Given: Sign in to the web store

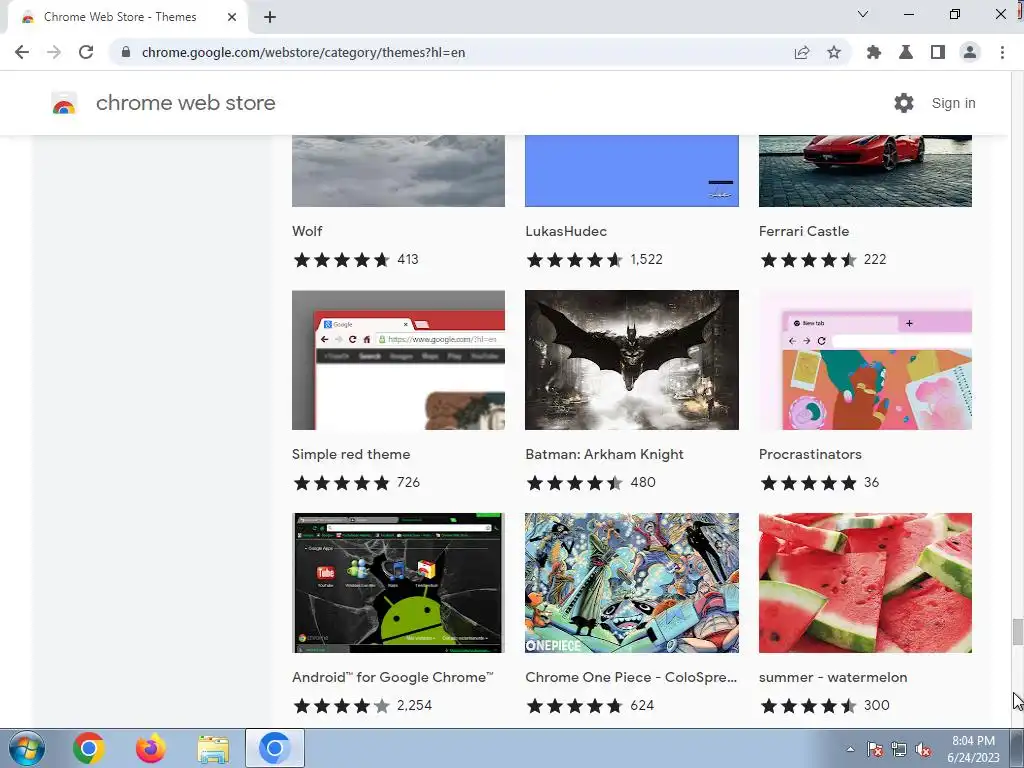Looking at the screenshot, I should [x=953, y=103].
